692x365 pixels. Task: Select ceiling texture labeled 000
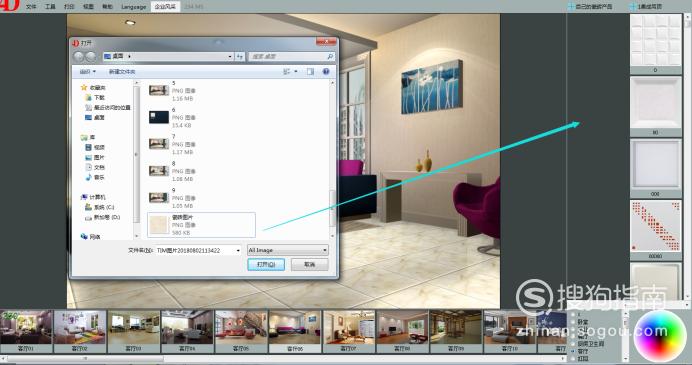[x=655, y=165]
